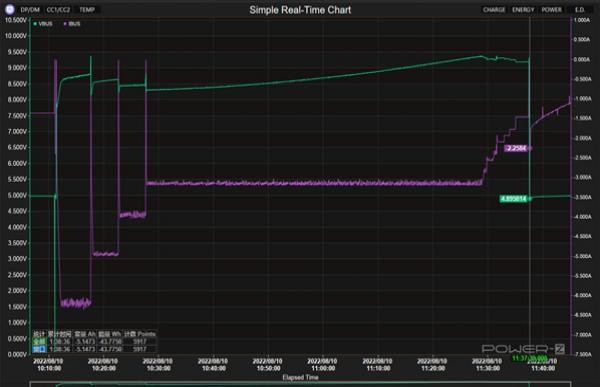The image size is (600, 387).
Task: Click the overview scrollbar strip below the chart
Action: [x=300, y=384]
